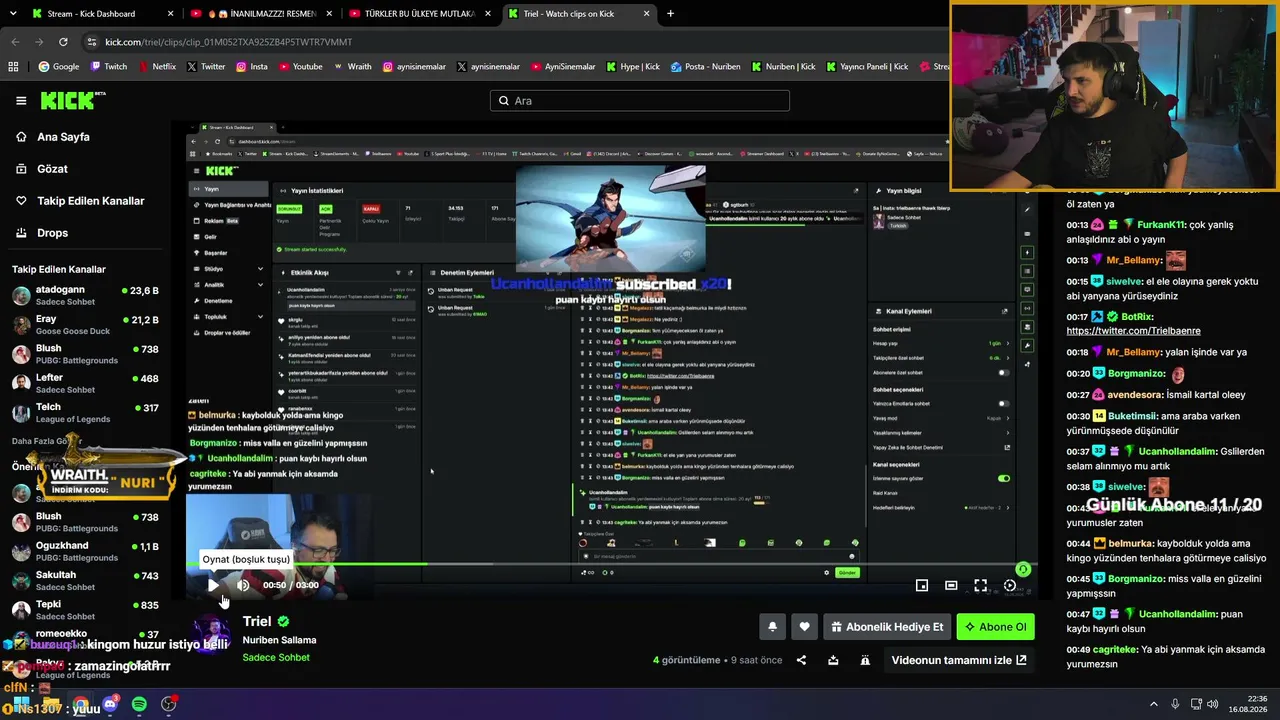1280x720 pixels.
Task: Share the clip via share icon
Action: 801,660
